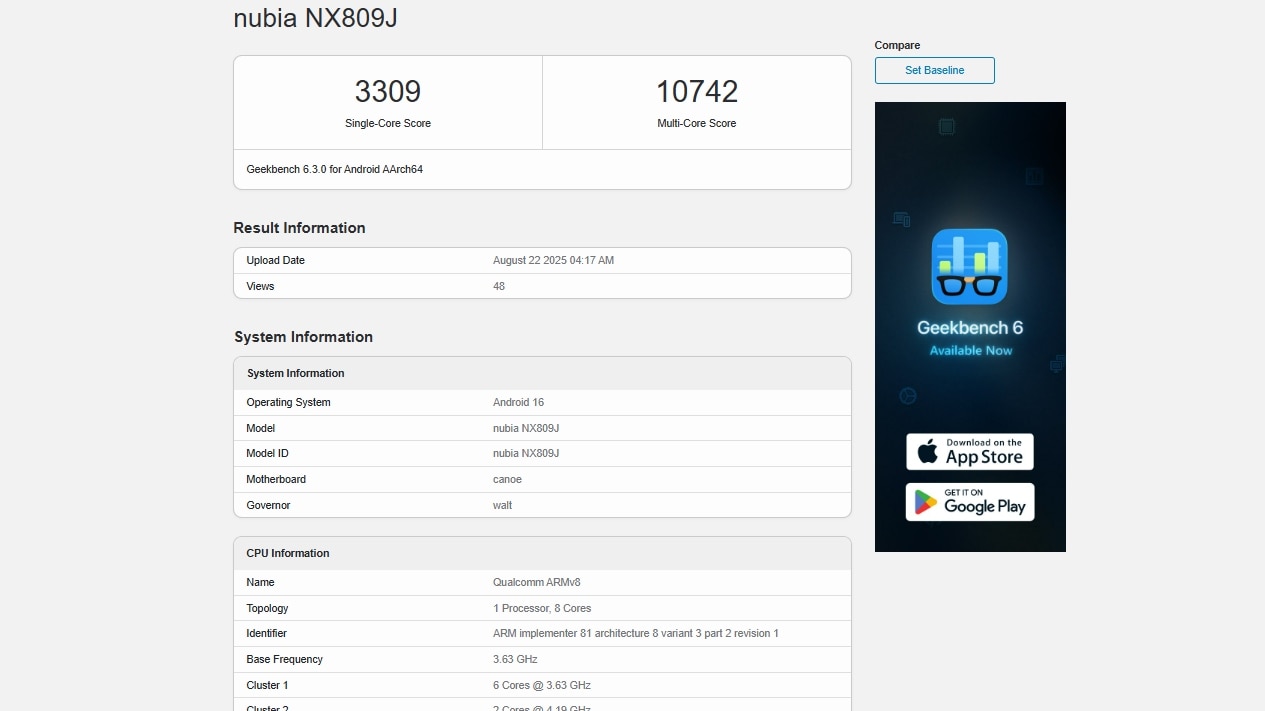Click the Model ID row label
The image size is (1265, 711).
pos(267,454)
